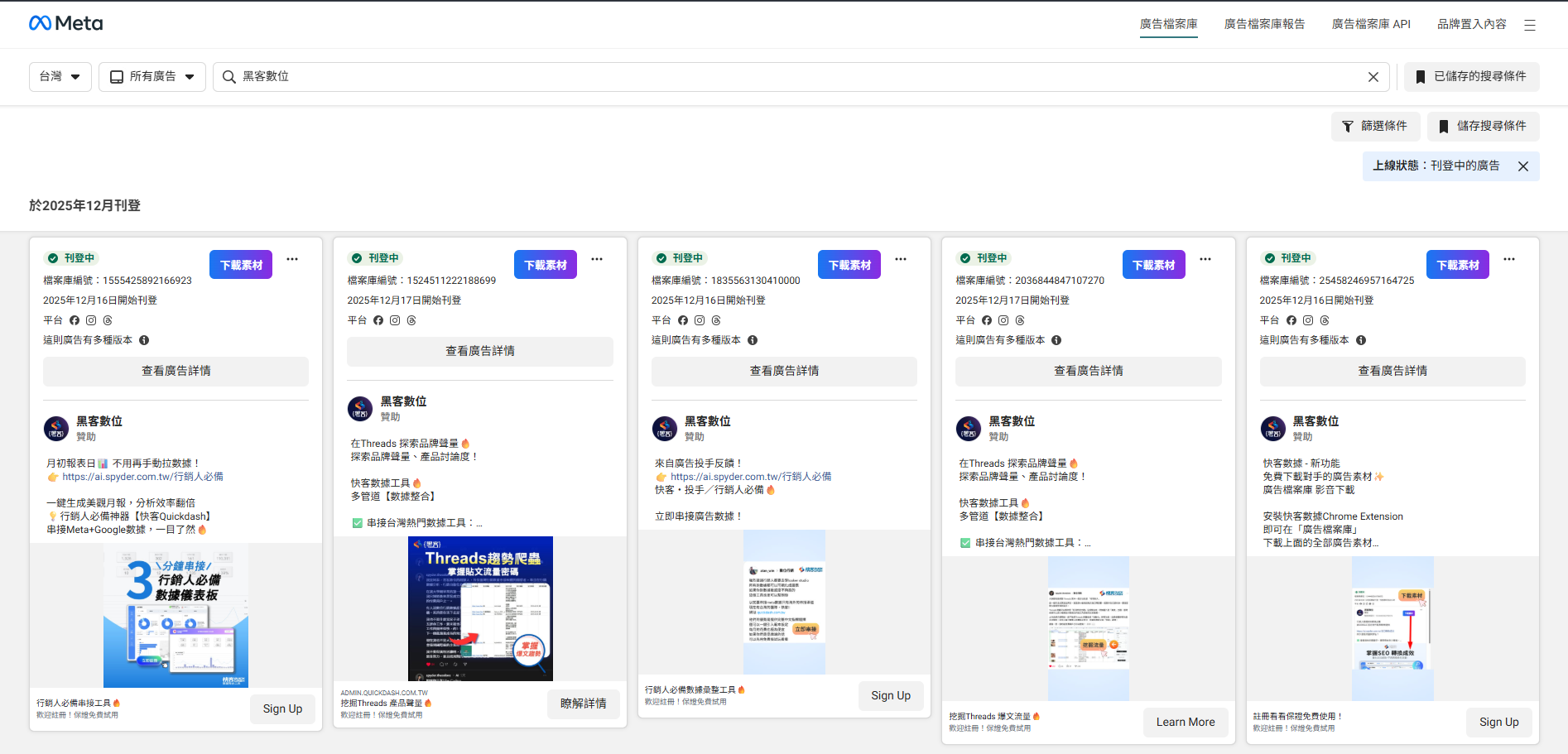Focus the search field containing 黑客數位

[x=803, y=77]
